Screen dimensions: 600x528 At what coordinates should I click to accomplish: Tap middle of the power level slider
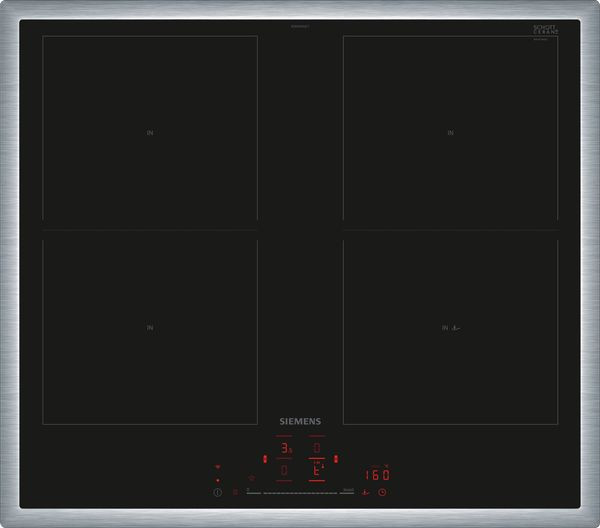pos(301,492)
